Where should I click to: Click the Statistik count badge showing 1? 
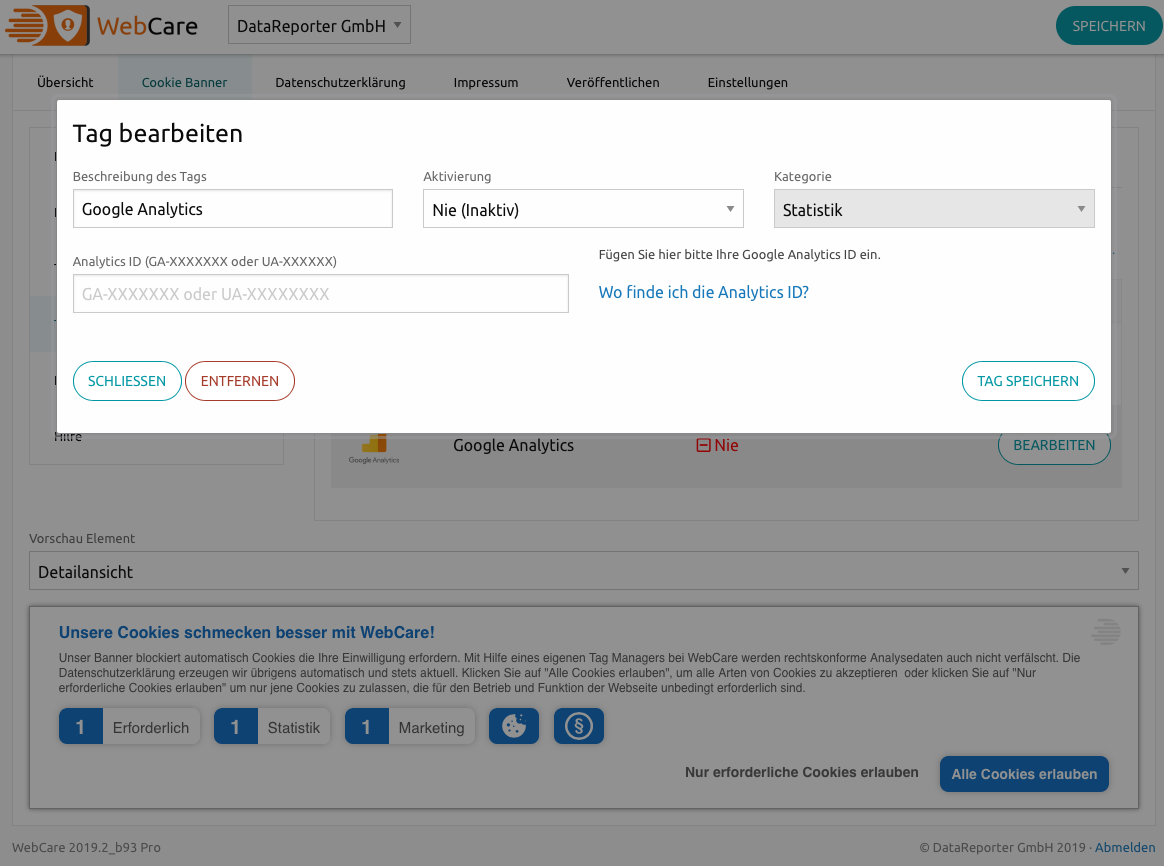[x=236, y=727]
